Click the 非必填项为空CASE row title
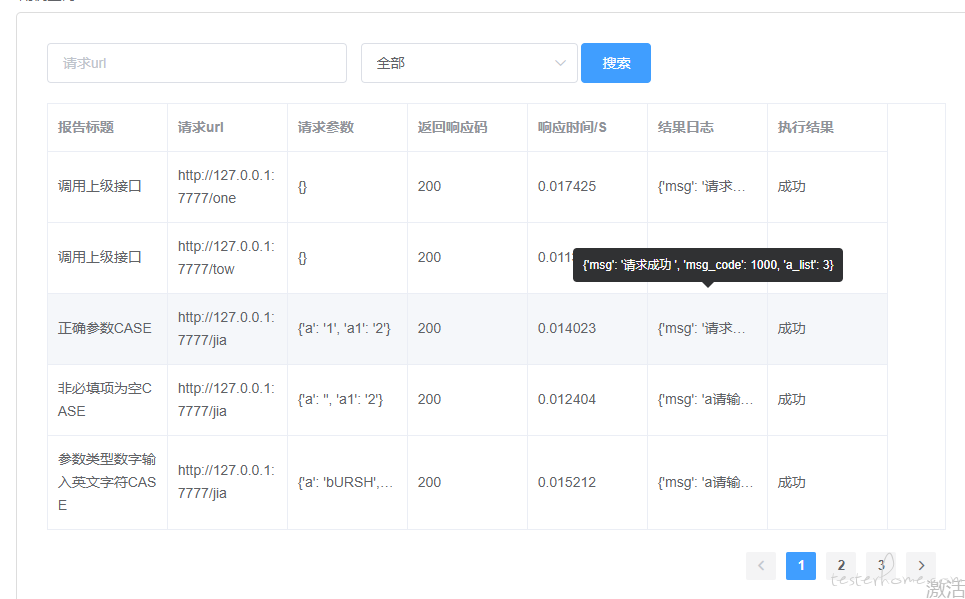965x599 pixels. point(105,399)
